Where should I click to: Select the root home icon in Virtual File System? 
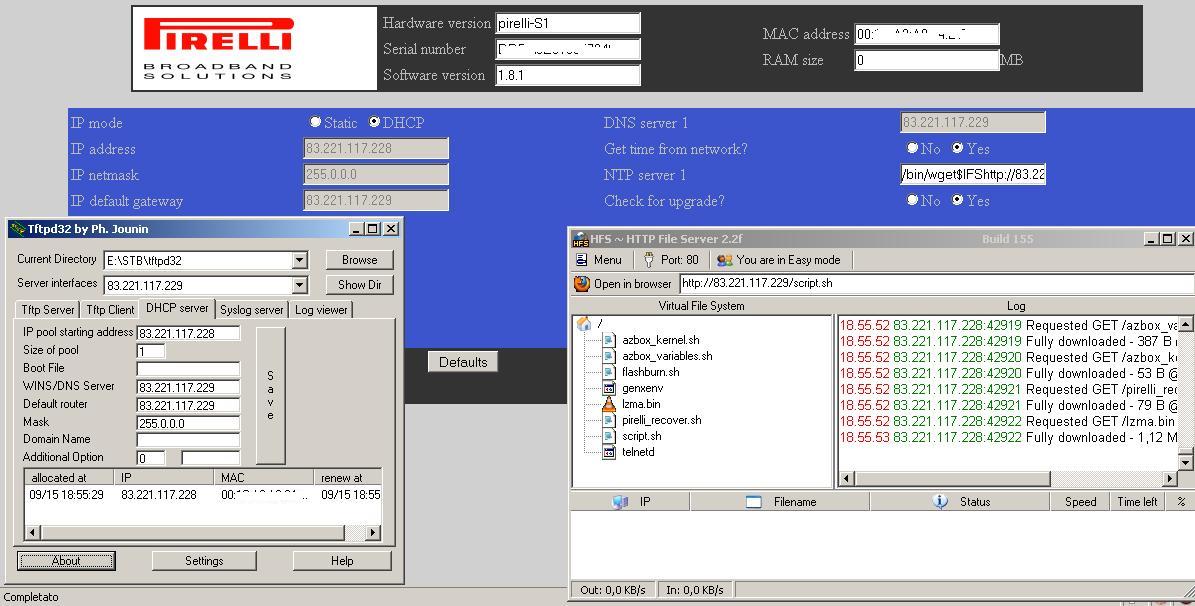click(585, 323)
